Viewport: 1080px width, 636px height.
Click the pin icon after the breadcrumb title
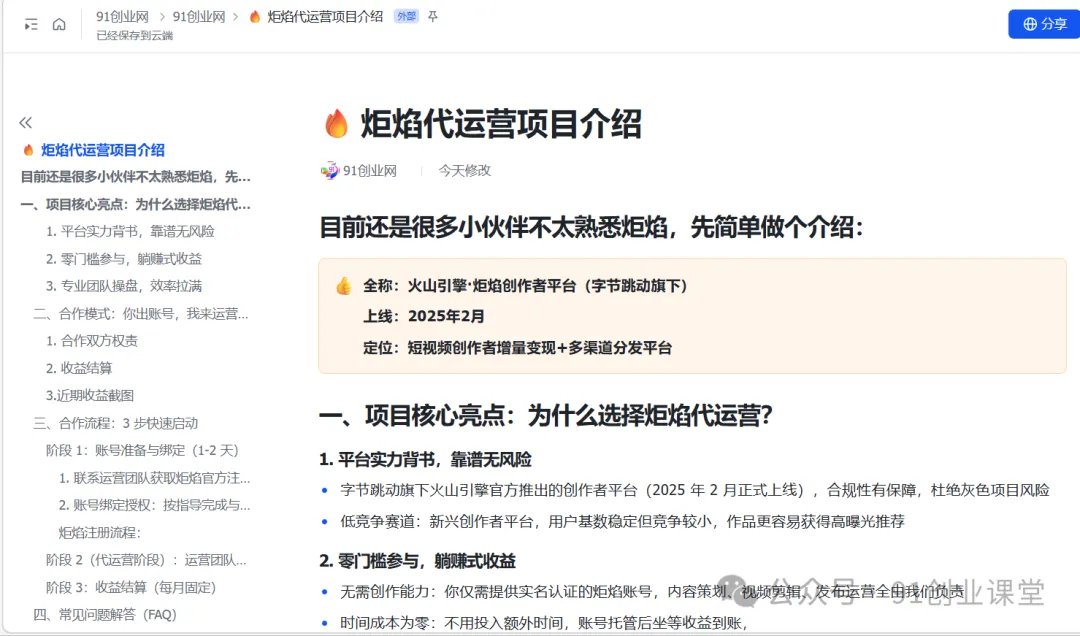coord(432,16)
